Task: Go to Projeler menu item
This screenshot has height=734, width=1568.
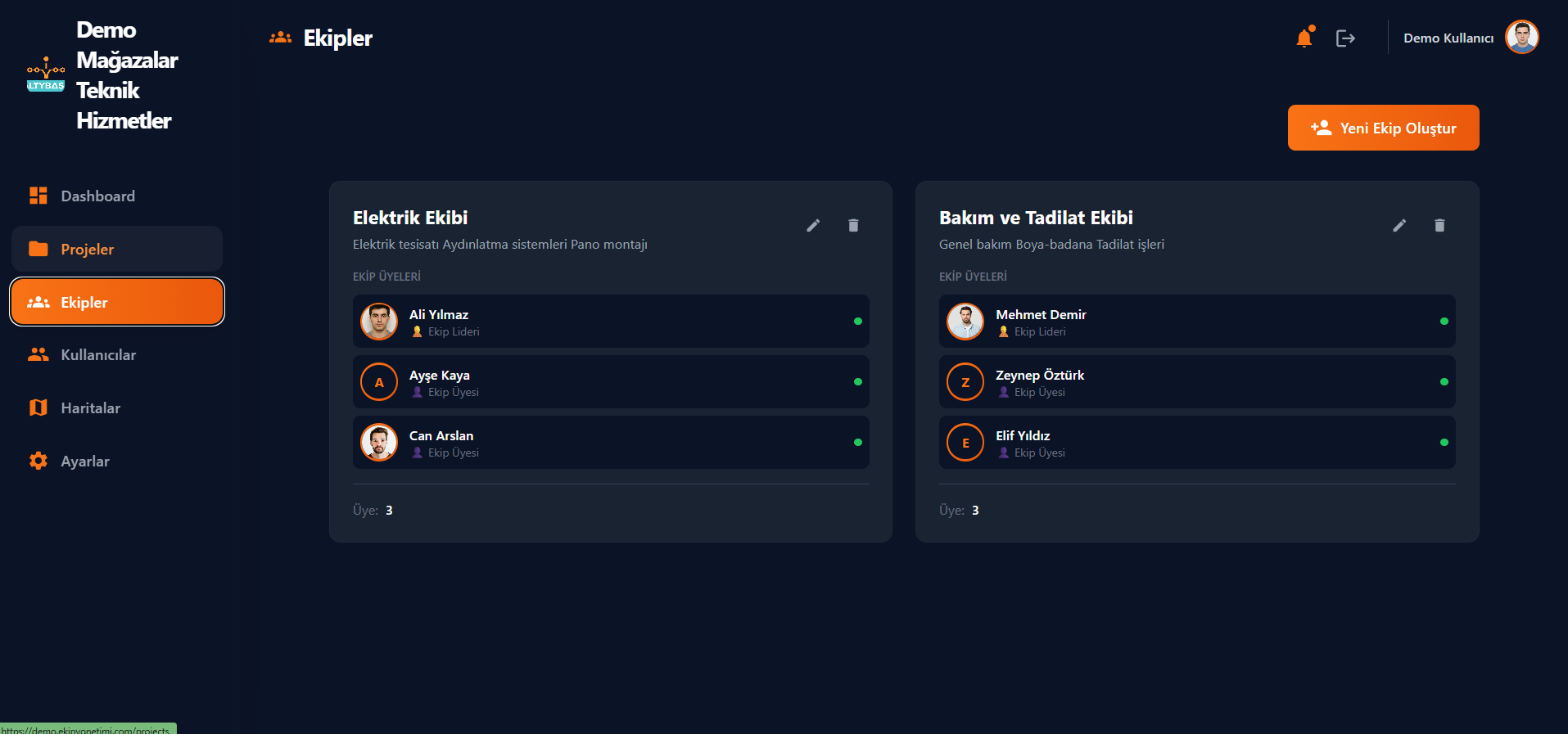Action: [117, 249]
